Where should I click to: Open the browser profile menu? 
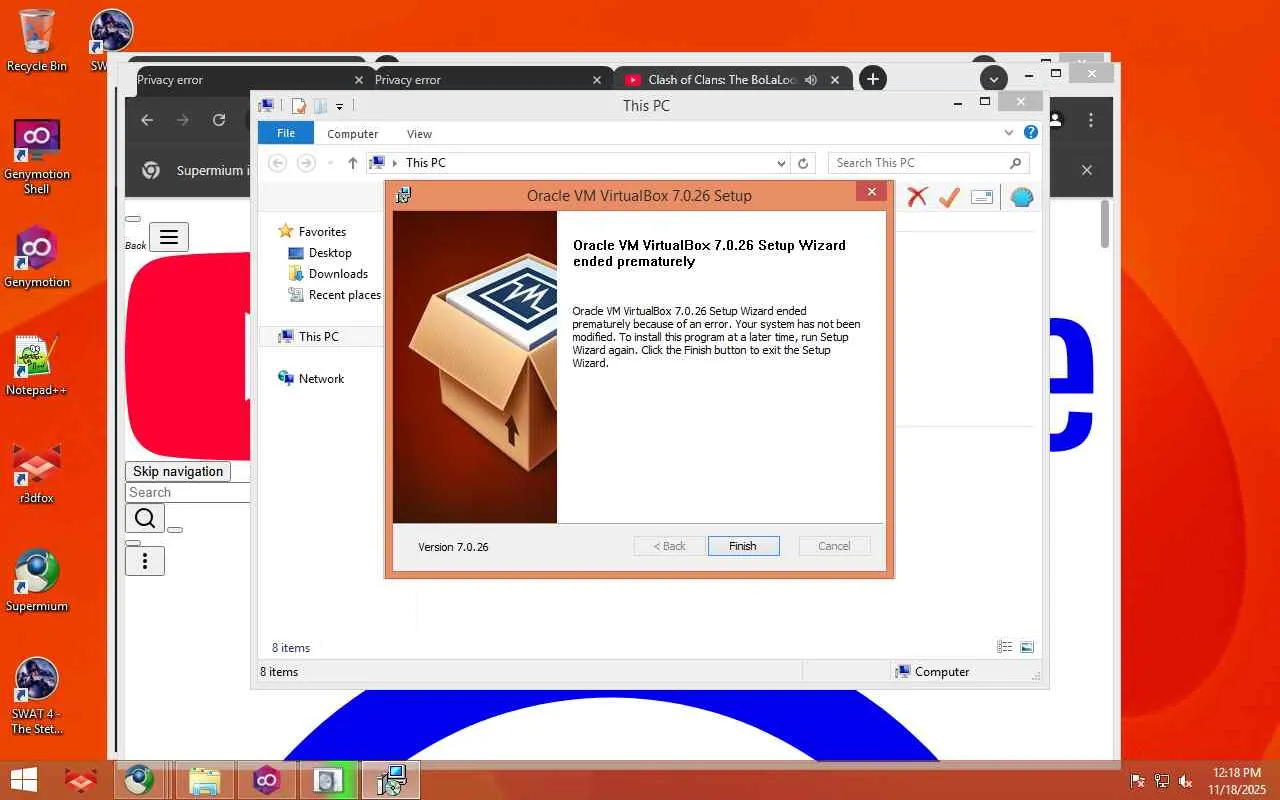coord(1056,120)
